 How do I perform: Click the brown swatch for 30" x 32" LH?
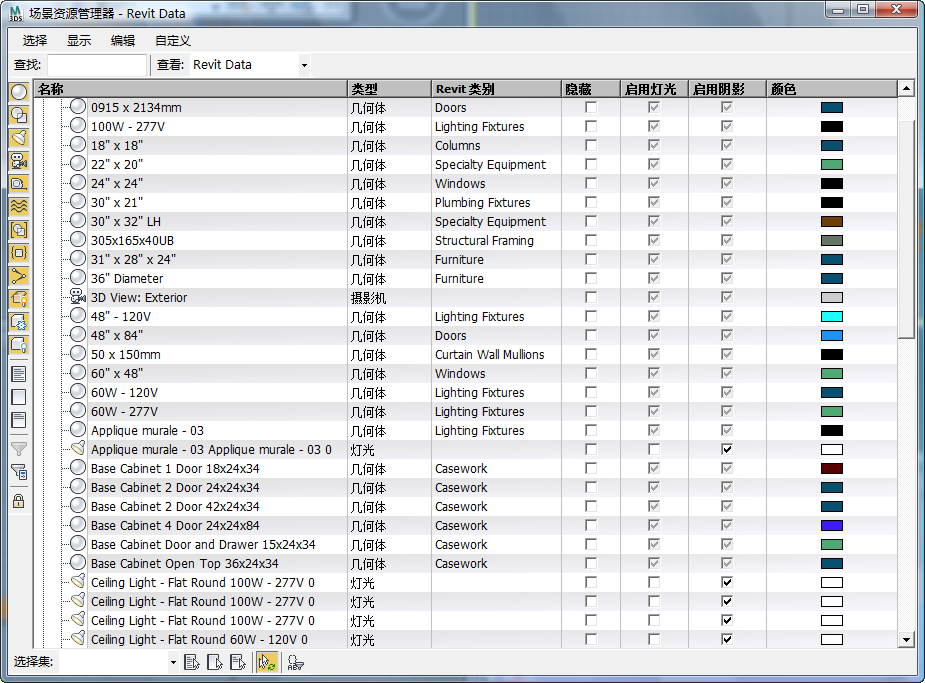tap(832, 222)
